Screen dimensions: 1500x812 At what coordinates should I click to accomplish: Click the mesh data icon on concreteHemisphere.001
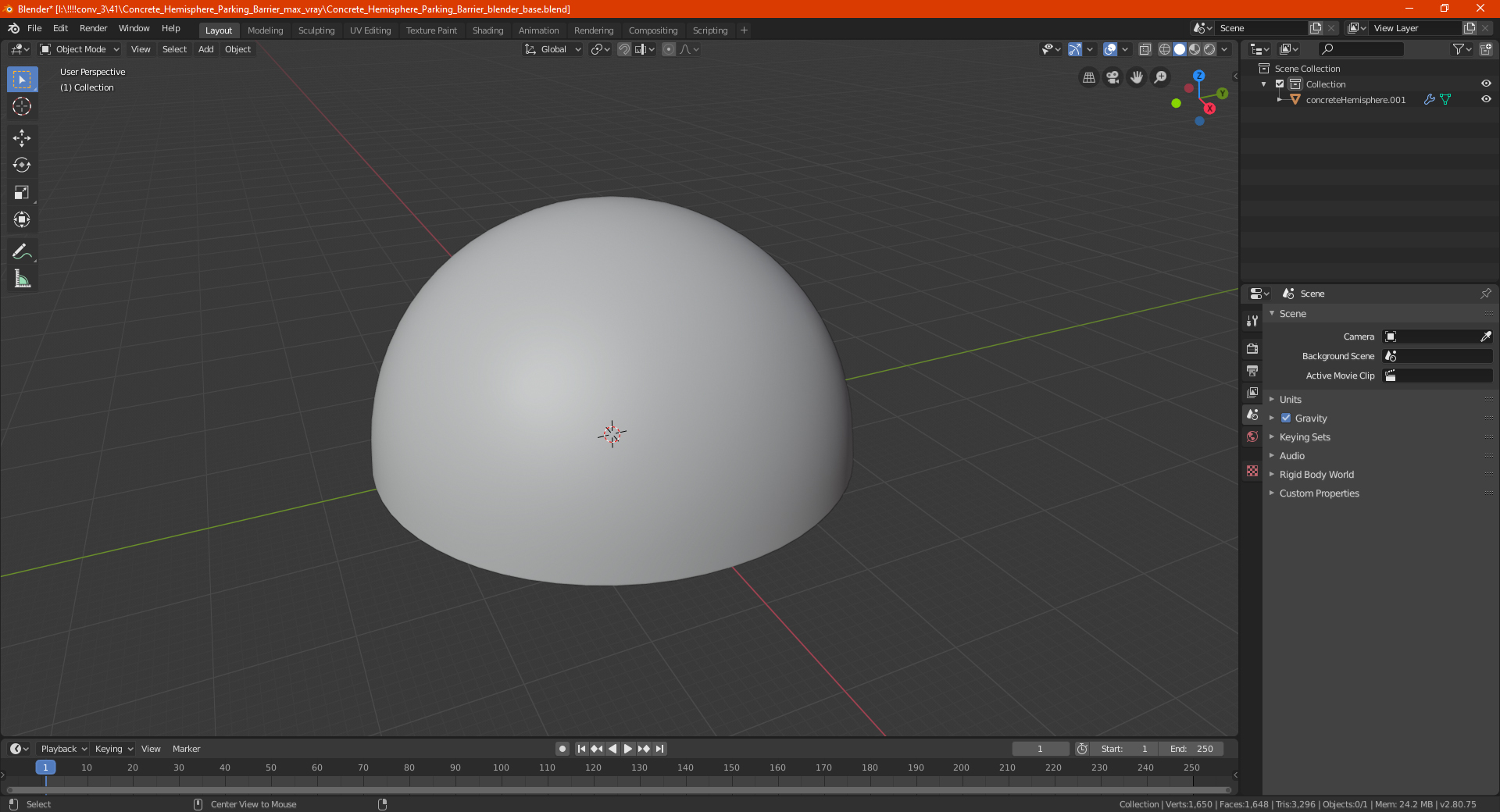(x=1445, y=99)
